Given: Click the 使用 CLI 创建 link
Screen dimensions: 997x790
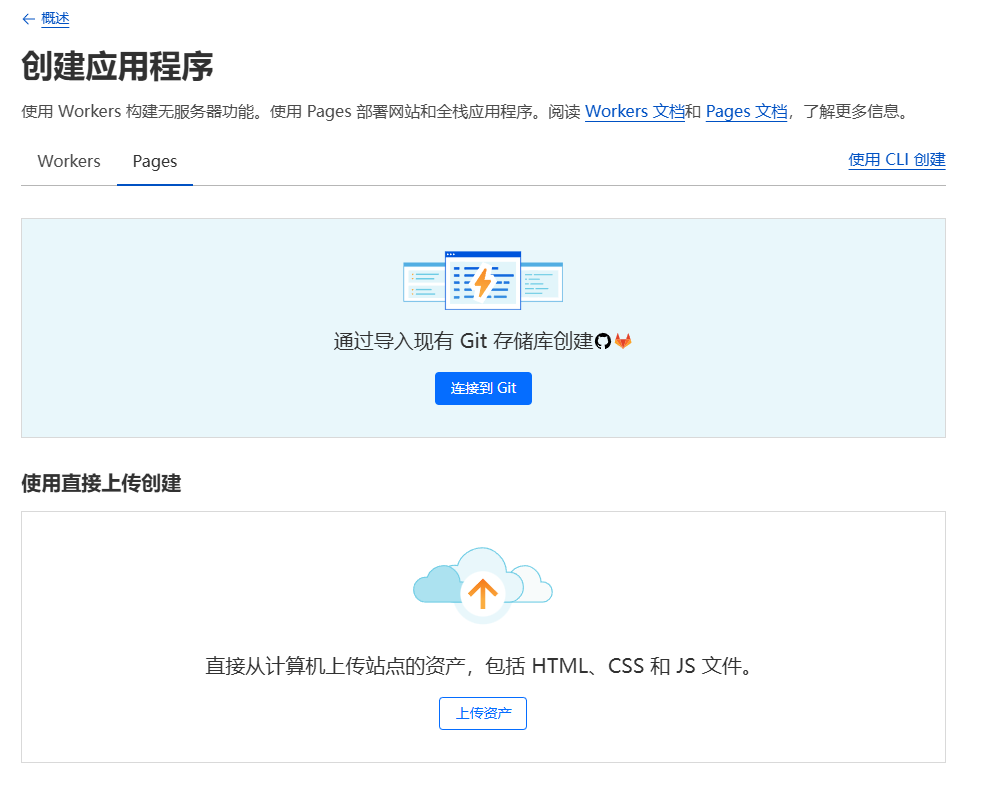Looking at the screenshot, I should pyautogui.click(x=896, y=160).
